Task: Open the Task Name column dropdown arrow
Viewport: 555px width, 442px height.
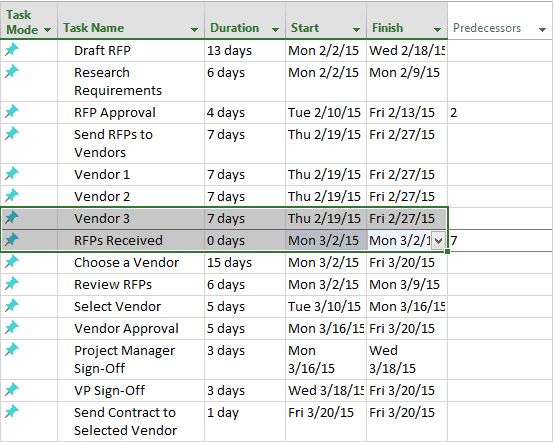Action: (x=194, y=30)
